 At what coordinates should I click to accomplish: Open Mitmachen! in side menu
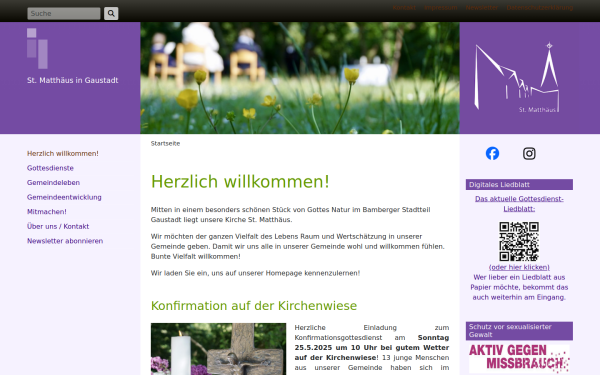coord(47,212)
